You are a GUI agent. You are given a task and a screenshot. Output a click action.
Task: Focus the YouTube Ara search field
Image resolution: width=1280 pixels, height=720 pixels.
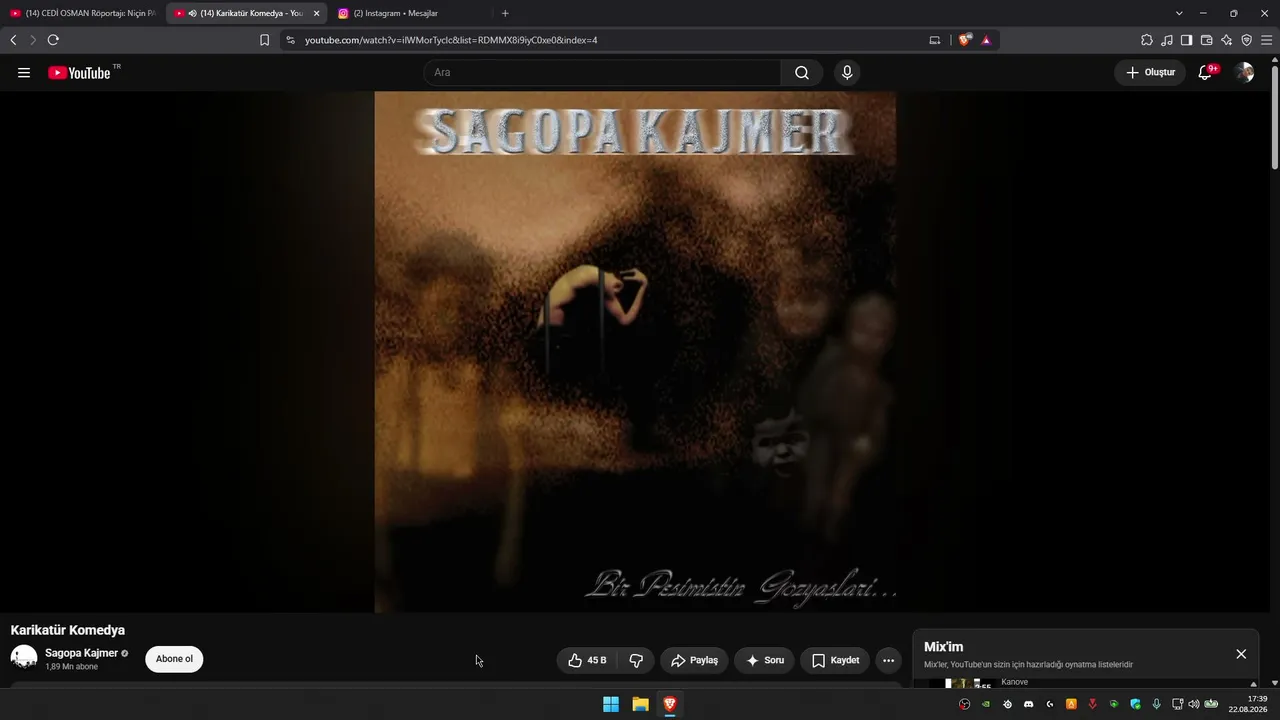(602, 72)
